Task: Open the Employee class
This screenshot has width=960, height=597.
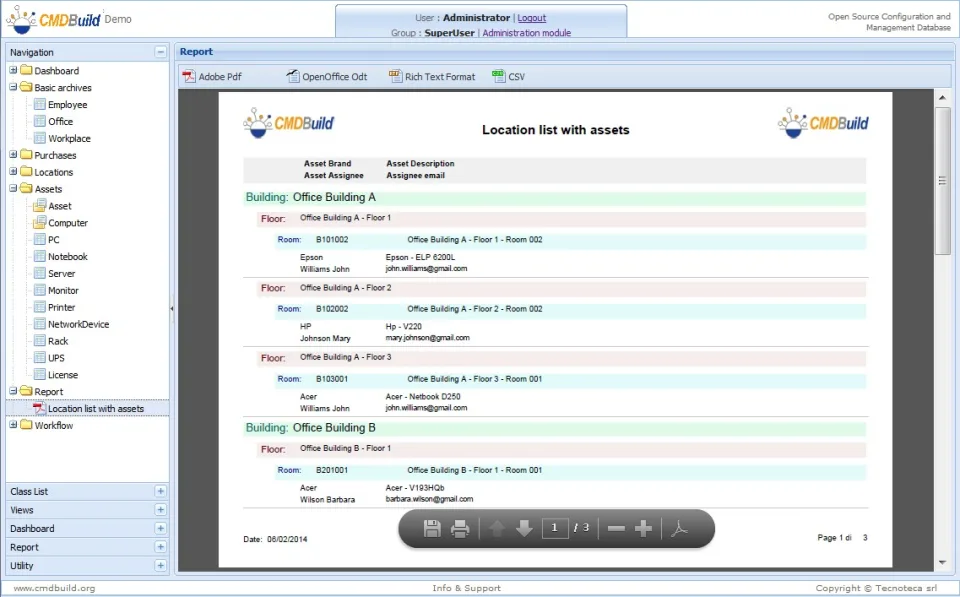Action: coord(67,105)
